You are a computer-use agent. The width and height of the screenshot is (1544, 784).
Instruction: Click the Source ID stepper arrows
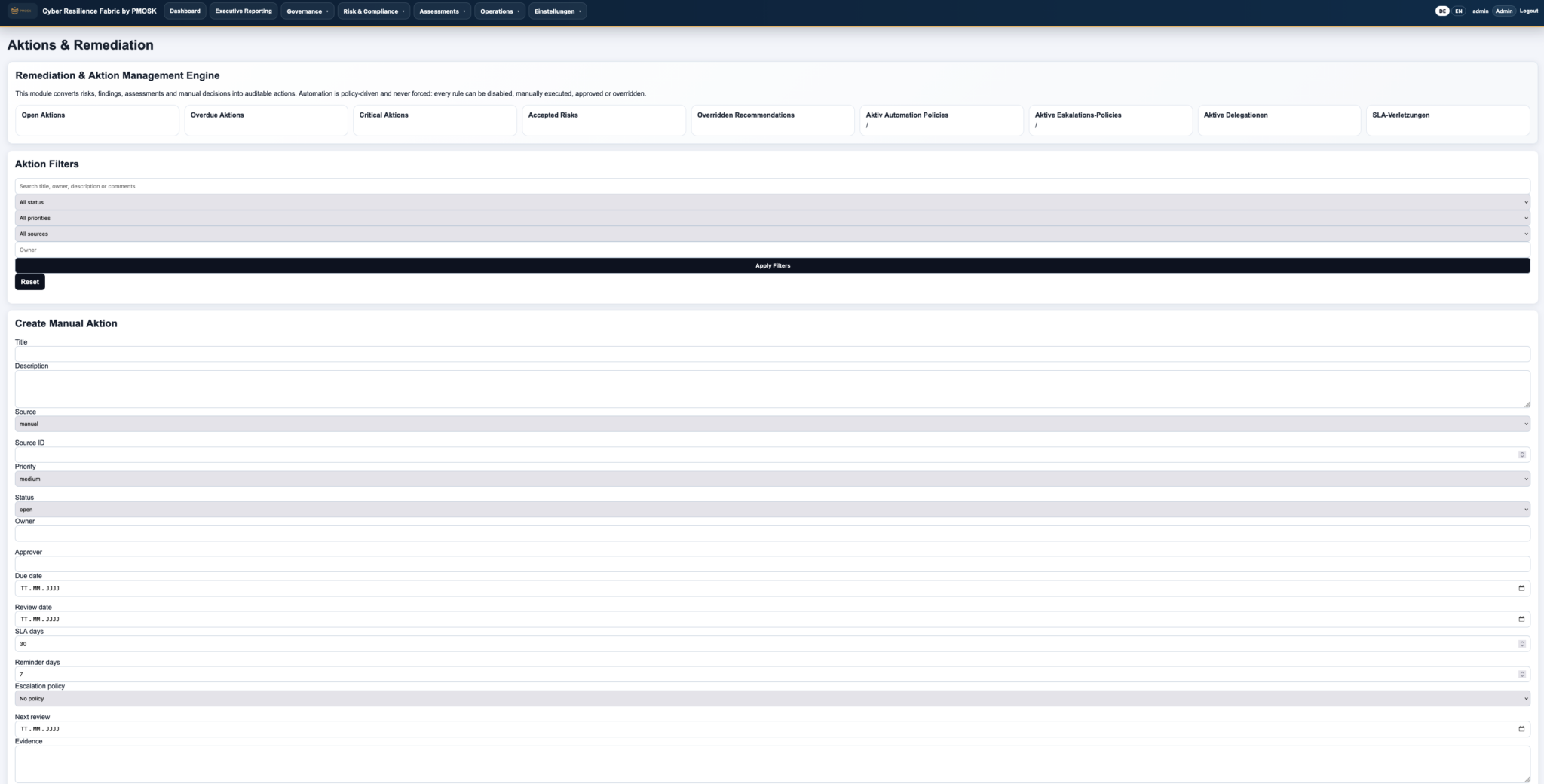coord(1521,455)
